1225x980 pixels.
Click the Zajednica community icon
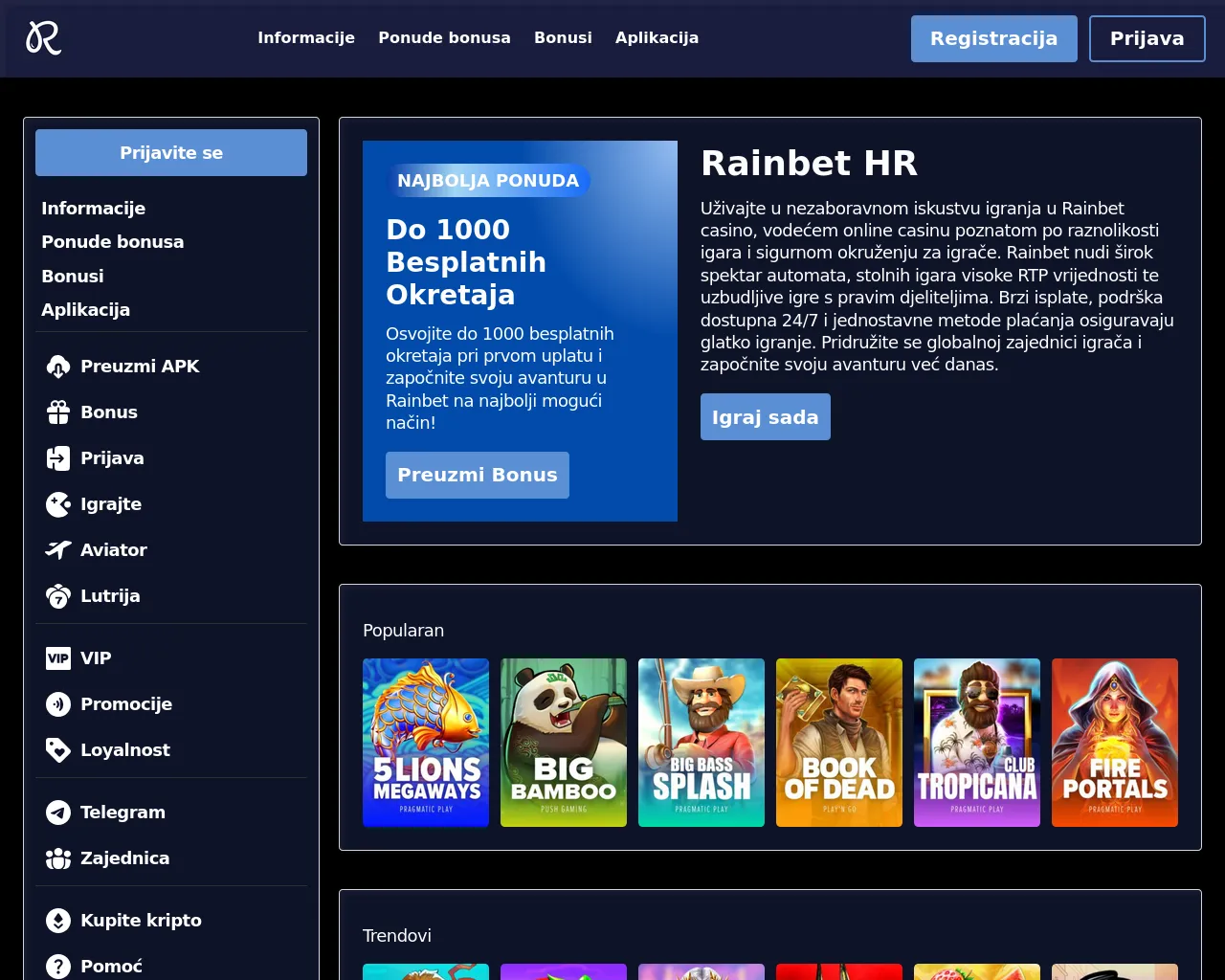58,858
